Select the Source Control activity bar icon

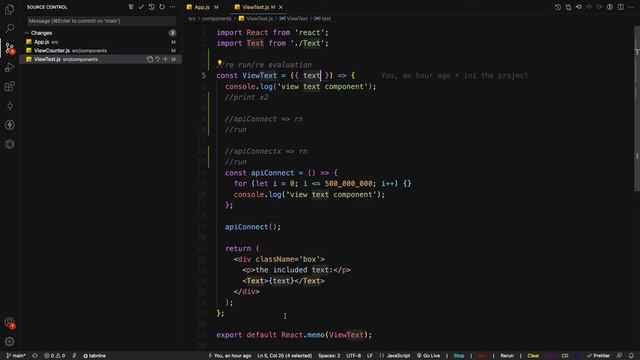click(10, 48)
